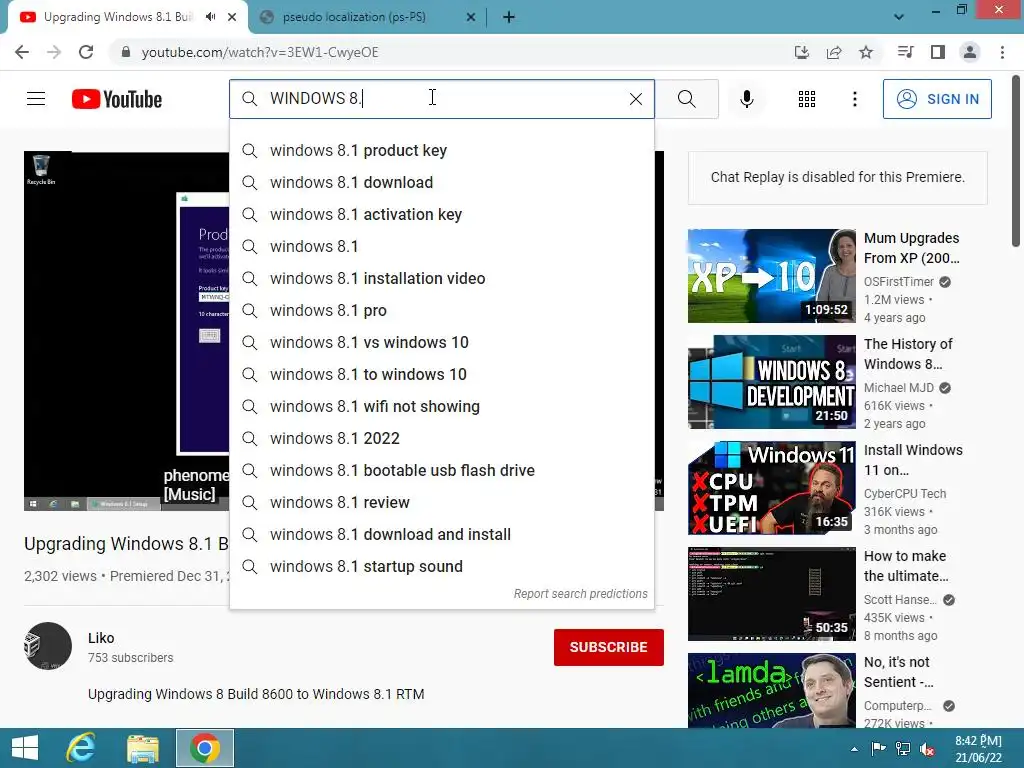Select windows 8.1 startup sound suggestion

pos(441,567)
